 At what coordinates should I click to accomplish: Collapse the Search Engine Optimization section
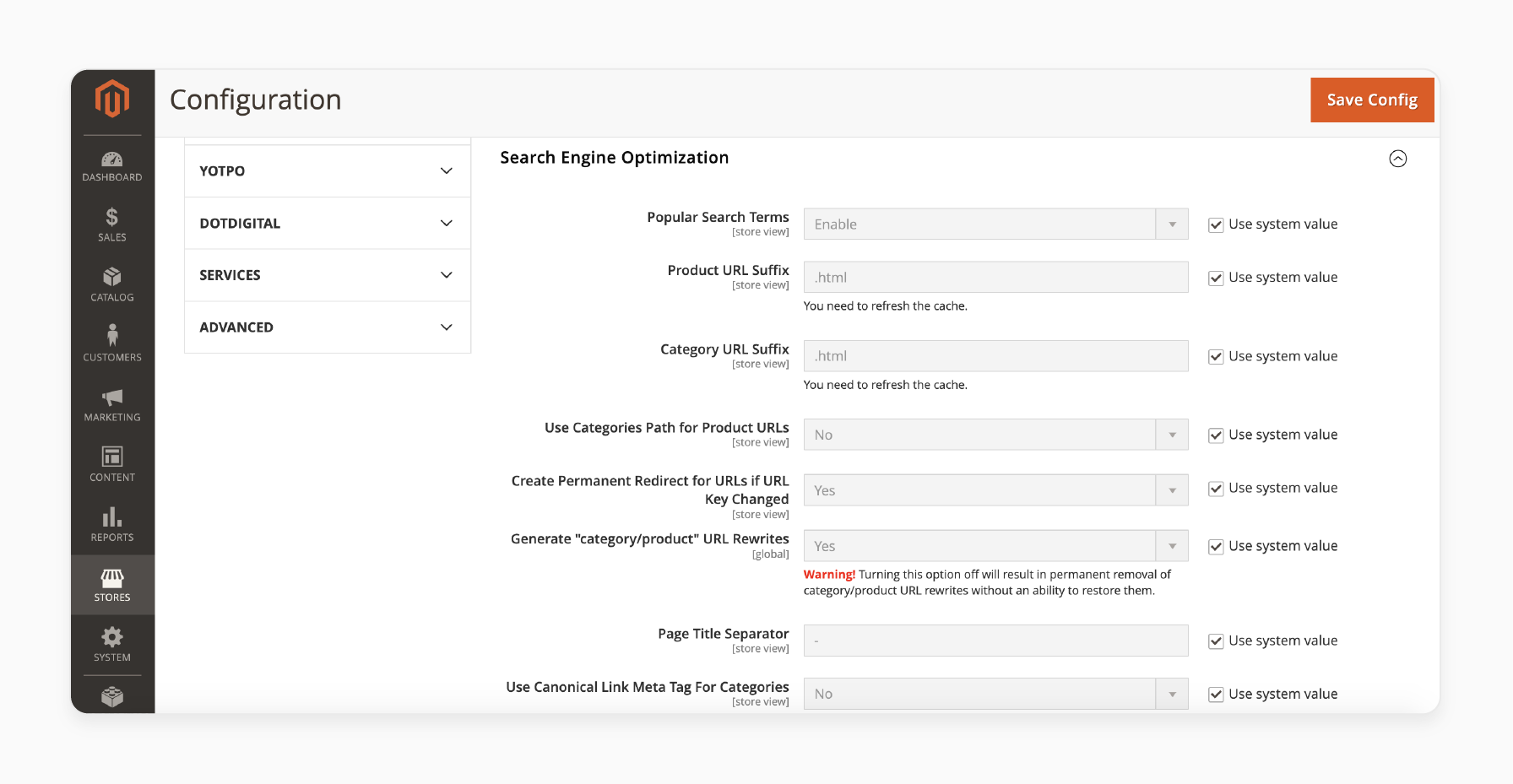(x=1397, y=159)
